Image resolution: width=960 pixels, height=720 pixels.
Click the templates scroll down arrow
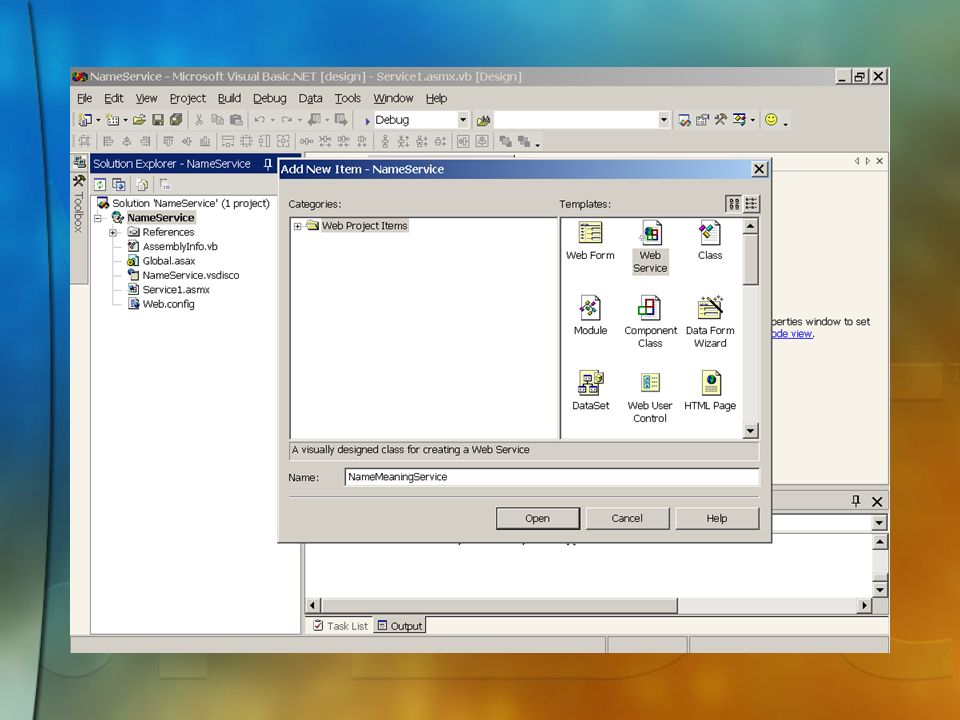tap(751, 431)
